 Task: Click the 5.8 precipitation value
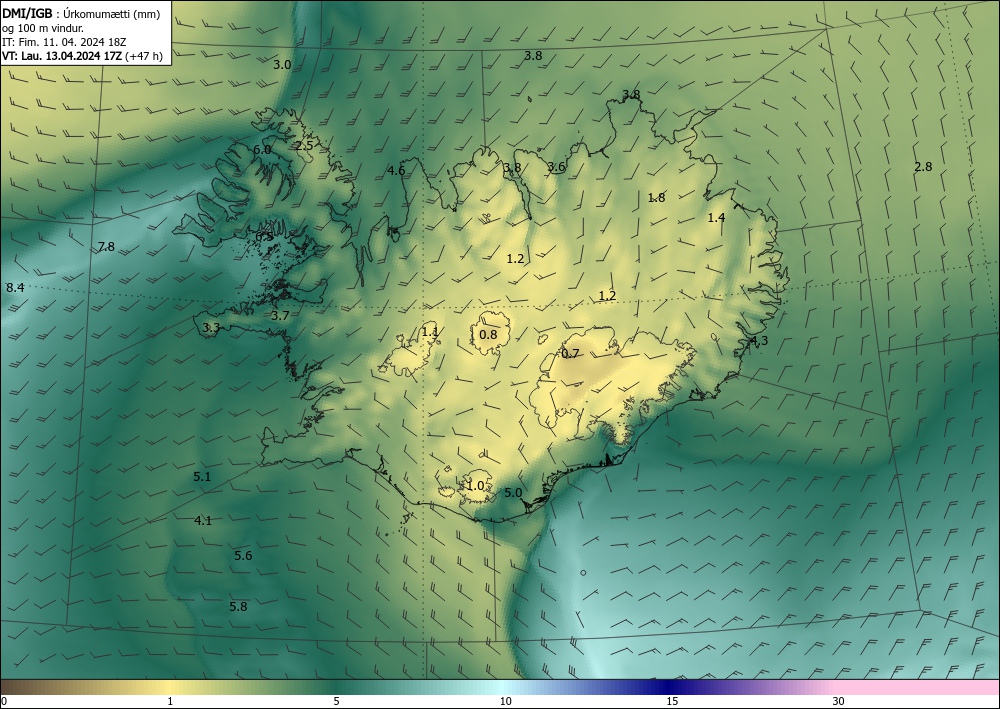(238, 606)
